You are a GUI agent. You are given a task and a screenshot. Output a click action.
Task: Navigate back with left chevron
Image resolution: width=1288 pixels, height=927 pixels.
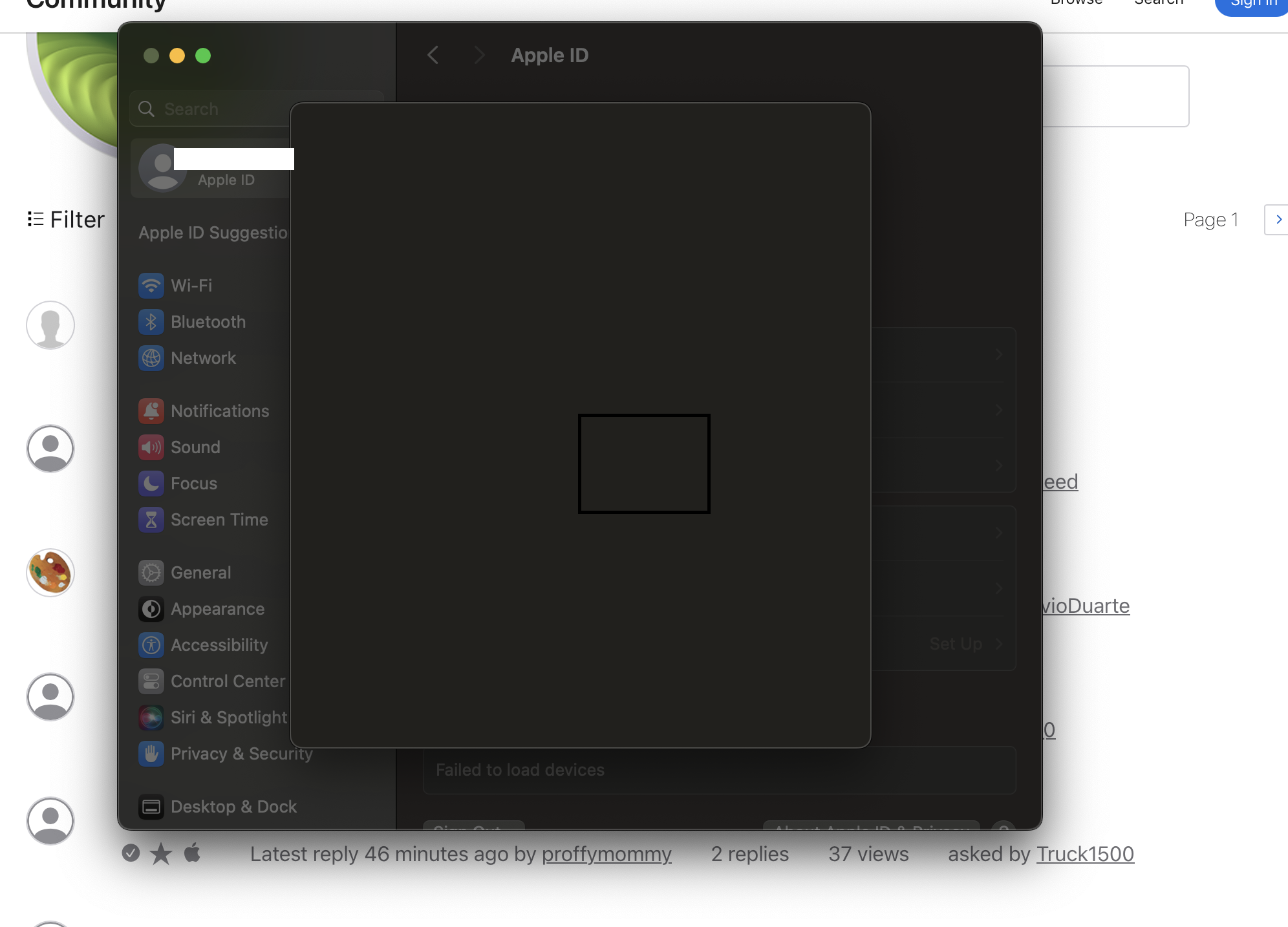click(433, 55)
